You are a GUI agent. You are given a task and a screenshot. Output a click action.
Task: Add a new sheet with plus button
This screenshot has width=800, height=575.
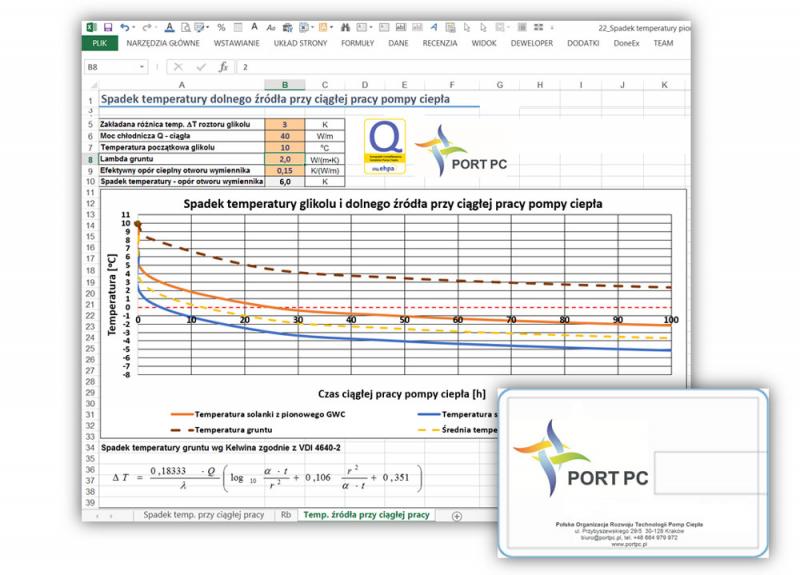457,515
